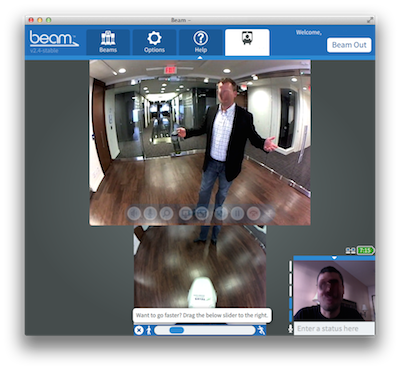Screen dimensions: 400x370
Task: Click the Beam Out button
Action: [x=349, y=45]
